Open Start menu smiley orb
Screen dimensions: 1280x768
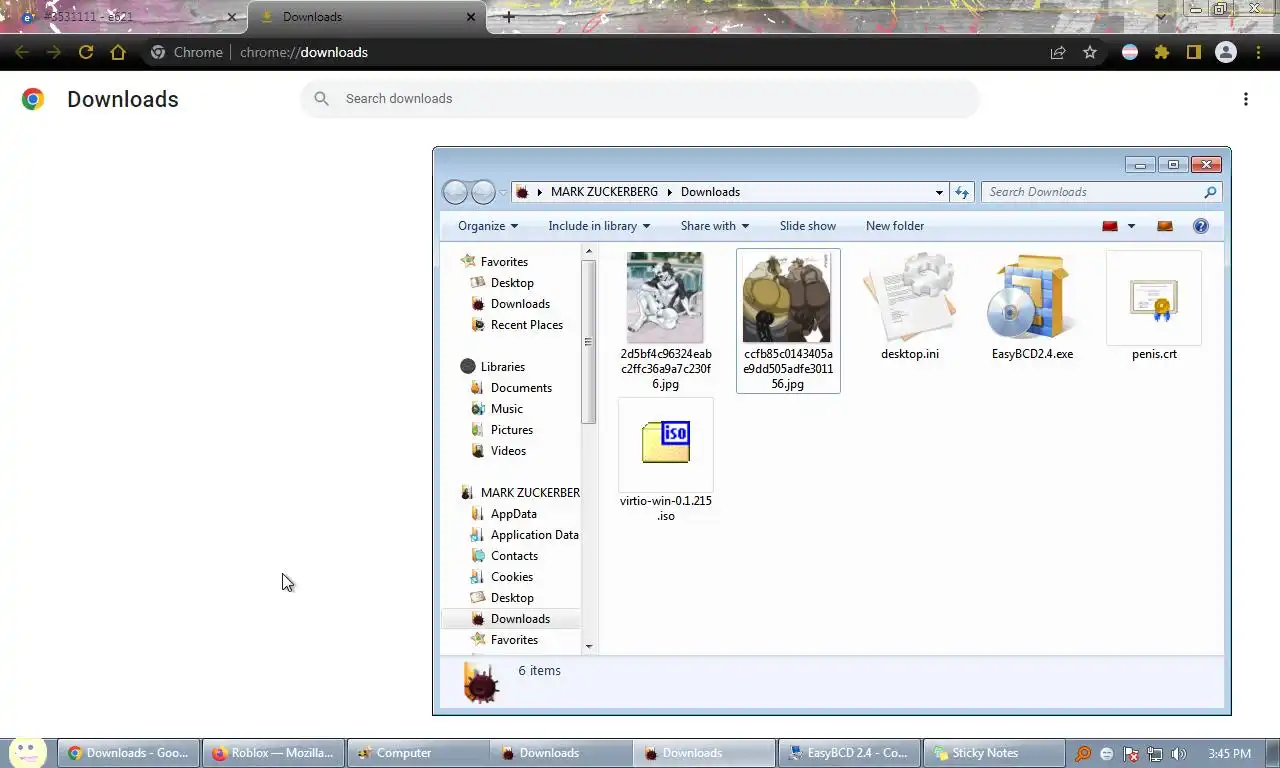pos(27,752)
